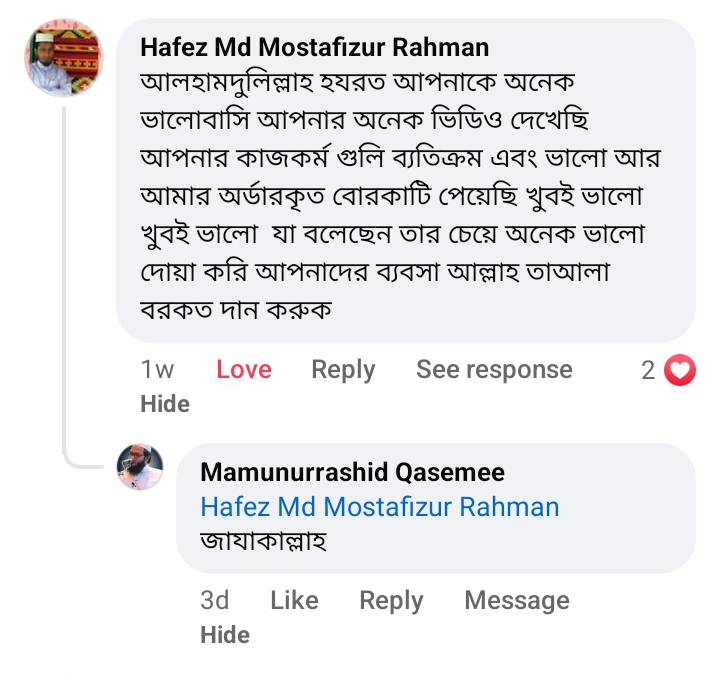The width and height of the screenshot is (720, 674).
Task: Open the blue Hafez Md Mostafizur Rahman mention
Action: point(379,507)
